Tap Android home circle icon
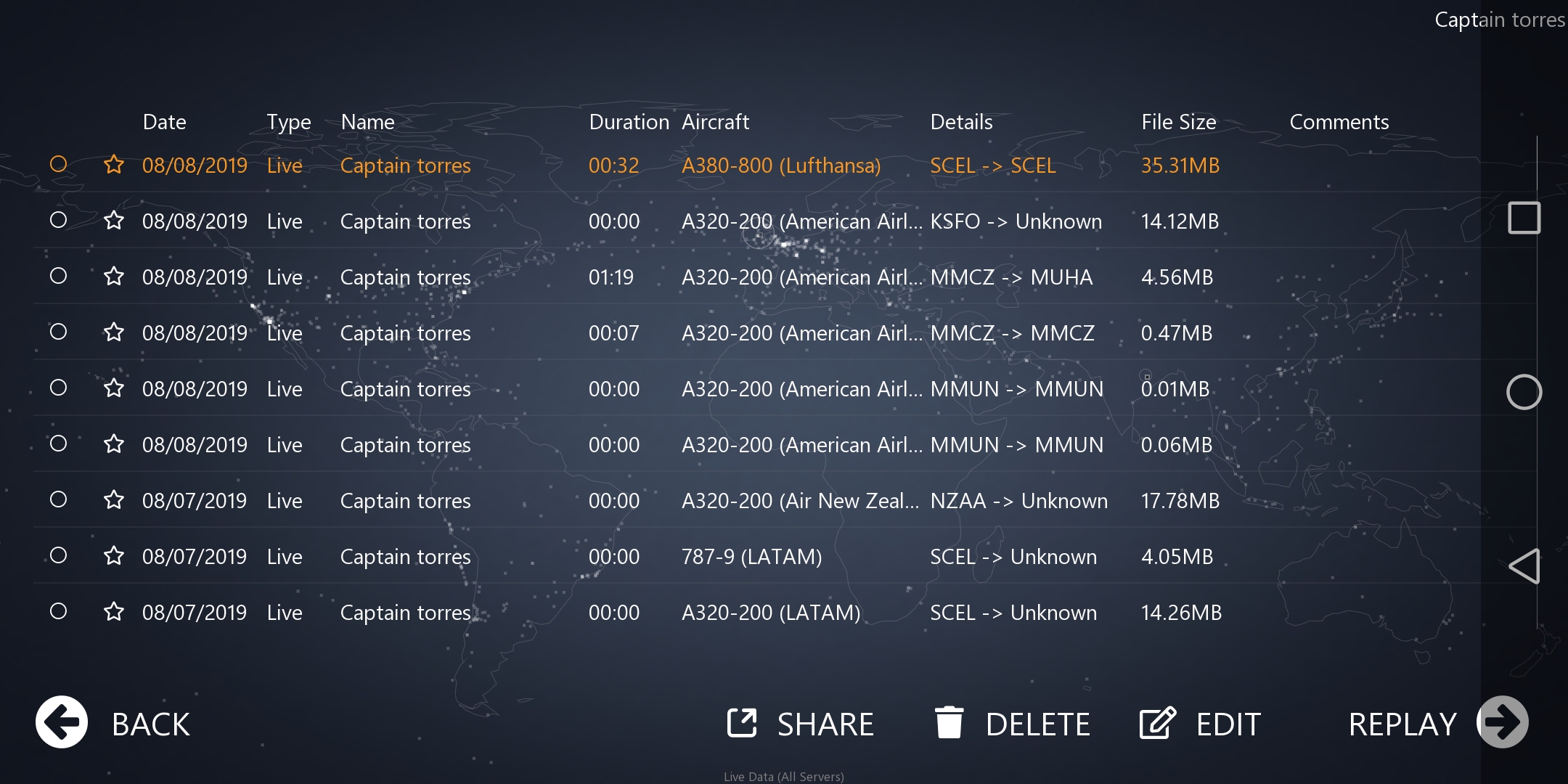1568x784 pixels. (x=1524, y=392)
